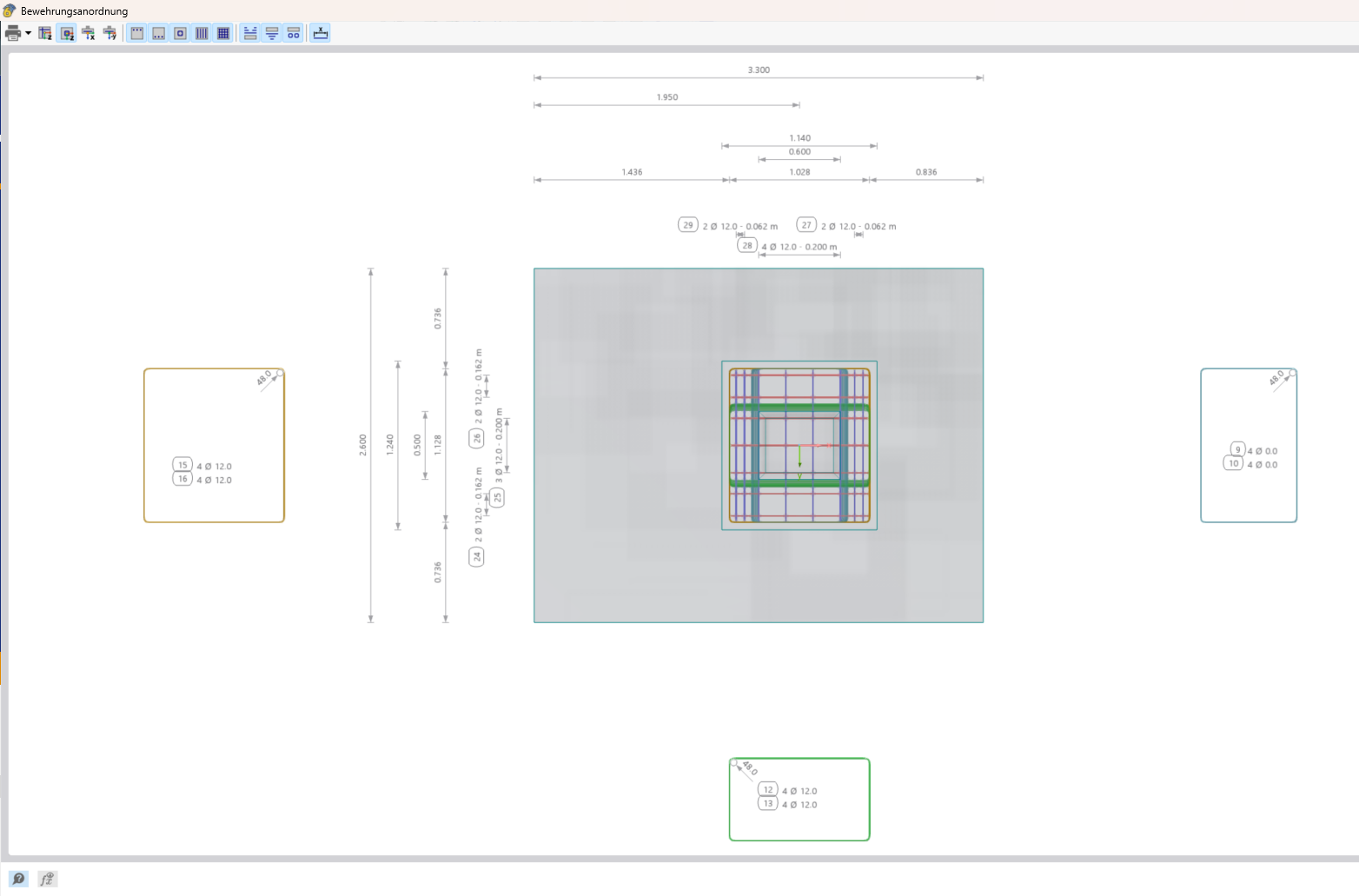Select rebar position label 28
Image resolution: width=1359 pixels, height=896 pixels.
coord(746,245)
